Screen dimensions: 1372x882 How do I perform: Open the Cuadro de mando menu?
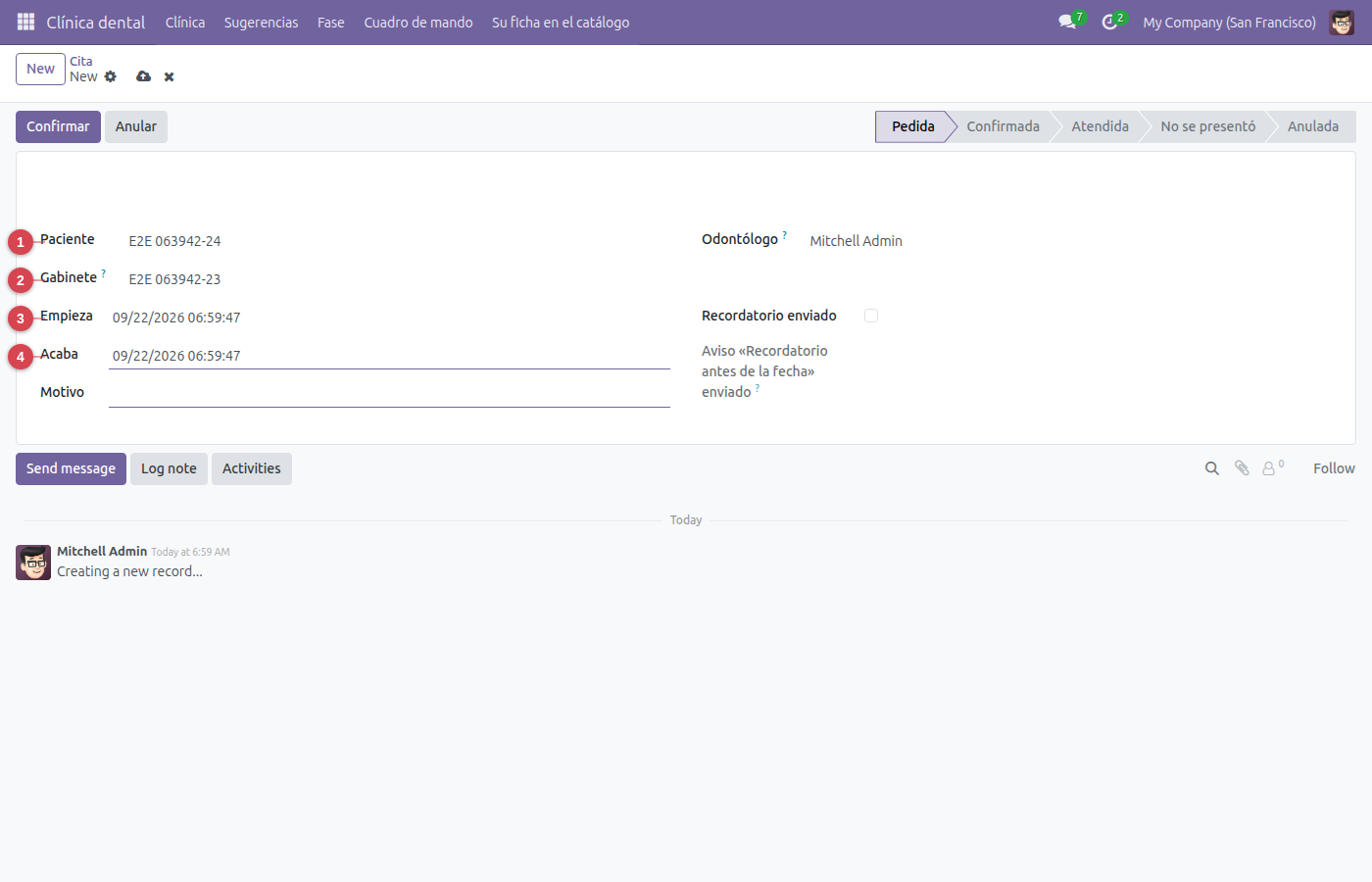click(418, 22)
